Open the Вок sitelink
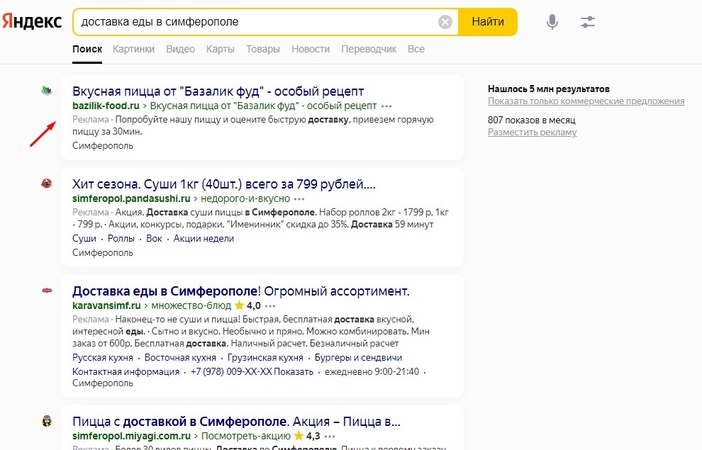The width and height of the screenshot is (702, 450). pos(154,238)
